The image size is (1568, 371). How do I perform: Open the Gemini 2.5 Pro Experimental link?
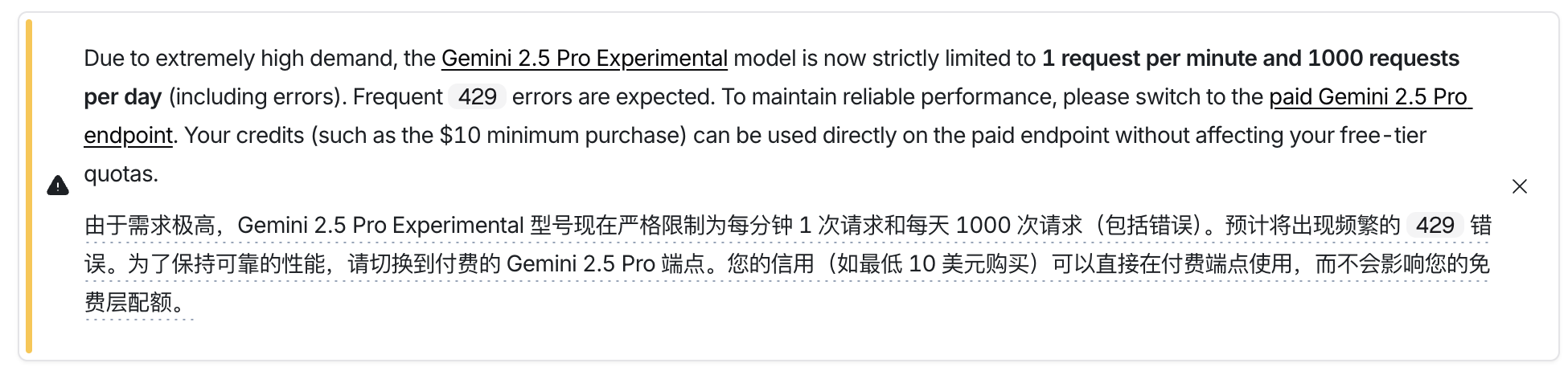(x=585, y=59)
